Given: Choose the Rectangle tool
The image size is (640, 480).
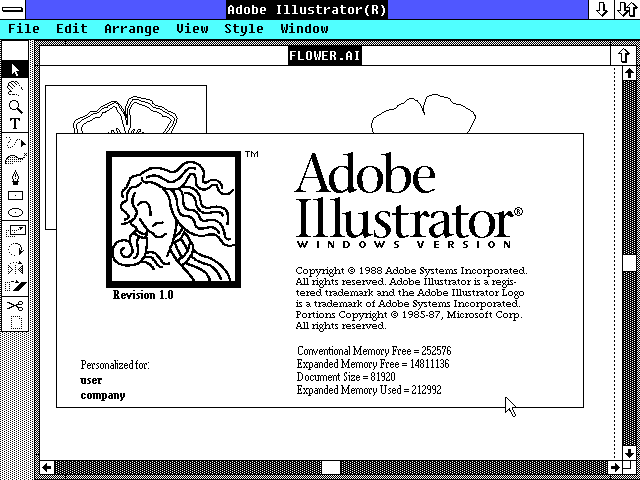Looking at the screenshot, I should tap(15, 196).
